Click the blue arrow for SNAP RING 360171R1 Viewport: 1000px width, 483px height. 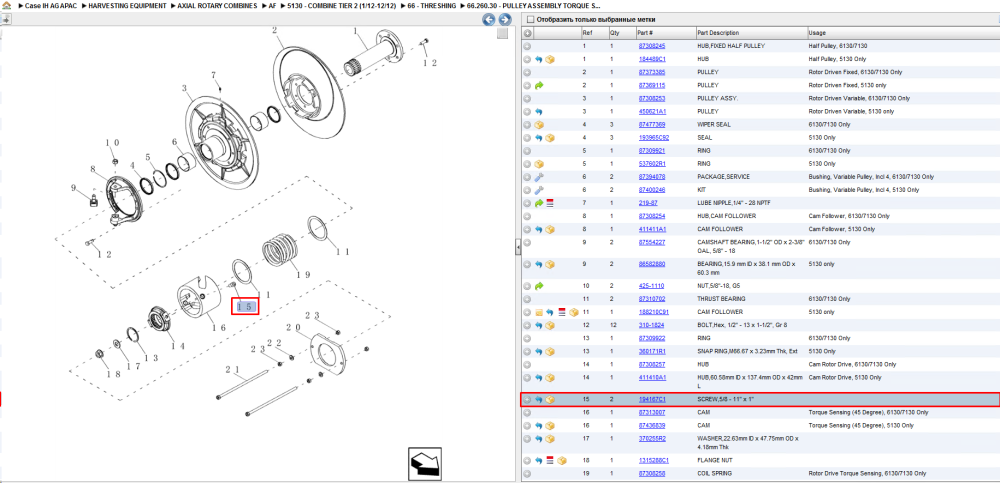(539, 352)
